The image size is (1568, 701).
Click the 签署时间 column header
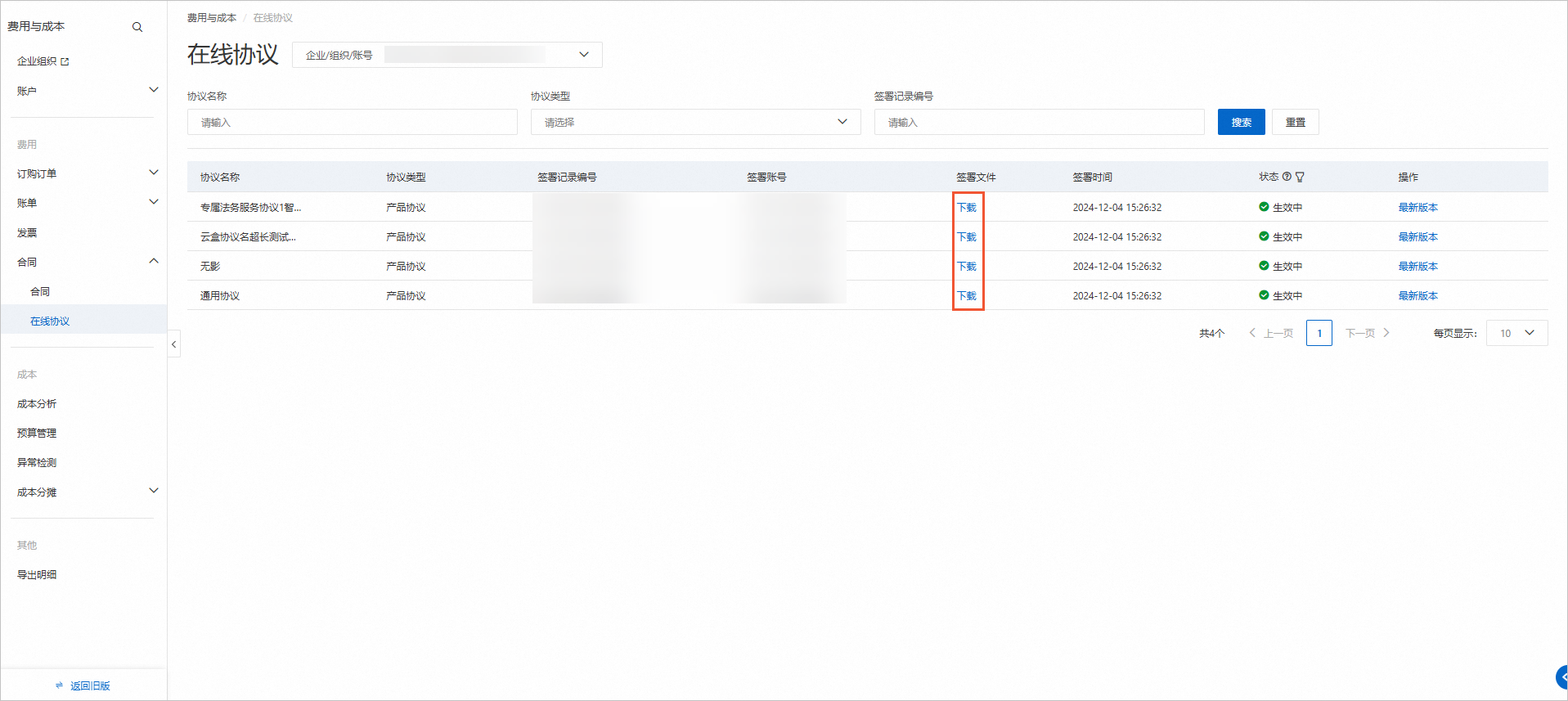click(x=1093, y=177)
